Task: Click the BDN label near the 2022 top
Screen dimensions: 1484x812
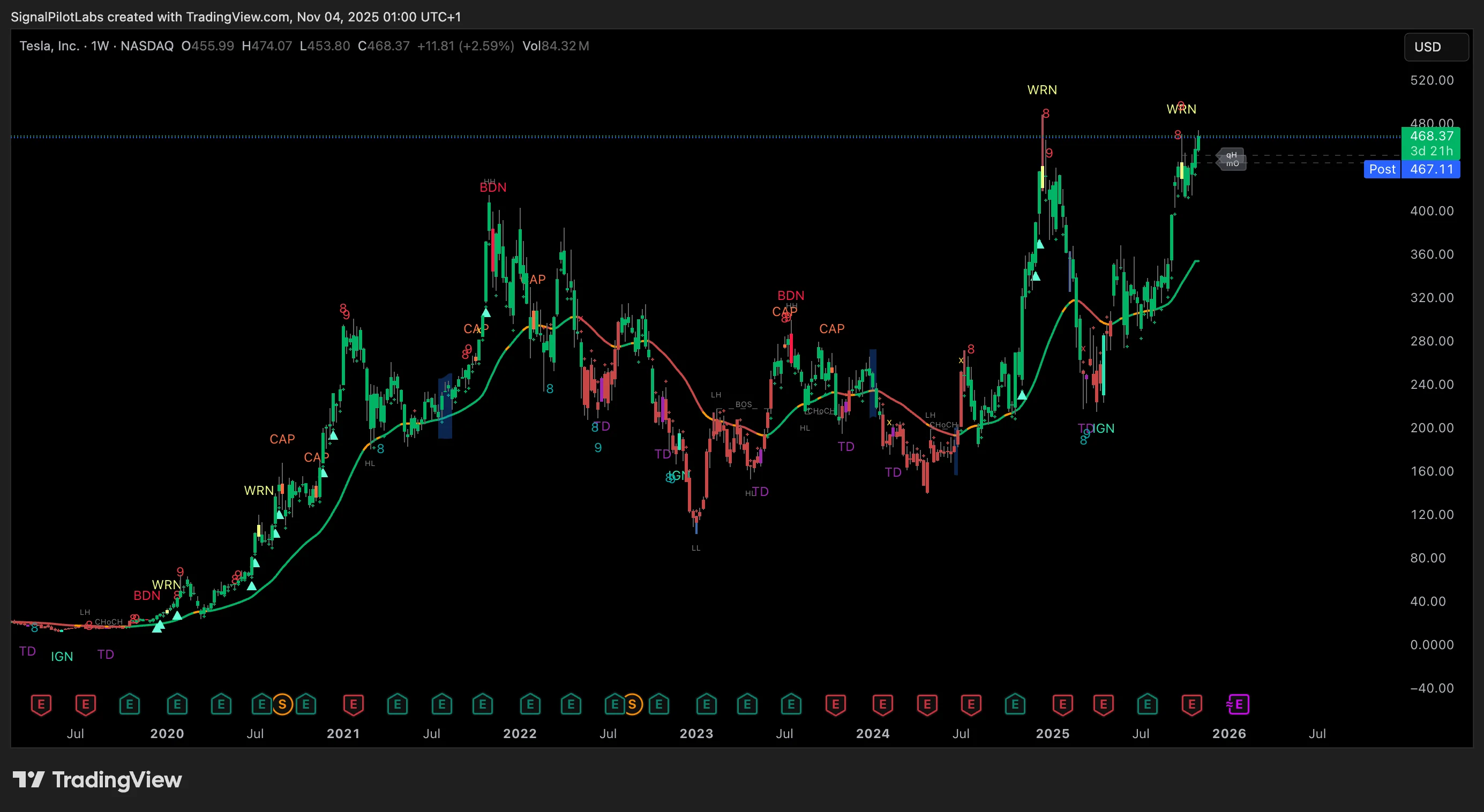Action: pos(492,187)
